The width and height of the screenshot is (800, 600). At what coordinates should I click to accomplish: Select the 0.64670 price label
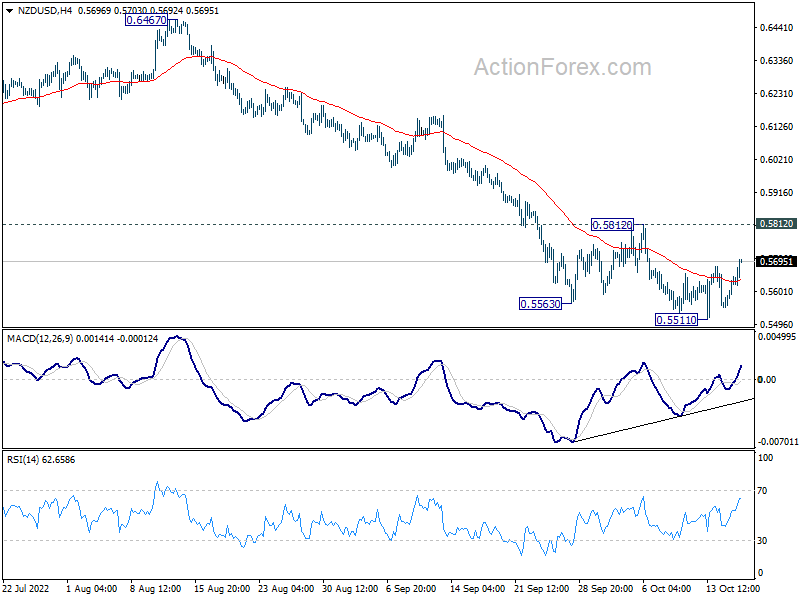tap(146, 20)
